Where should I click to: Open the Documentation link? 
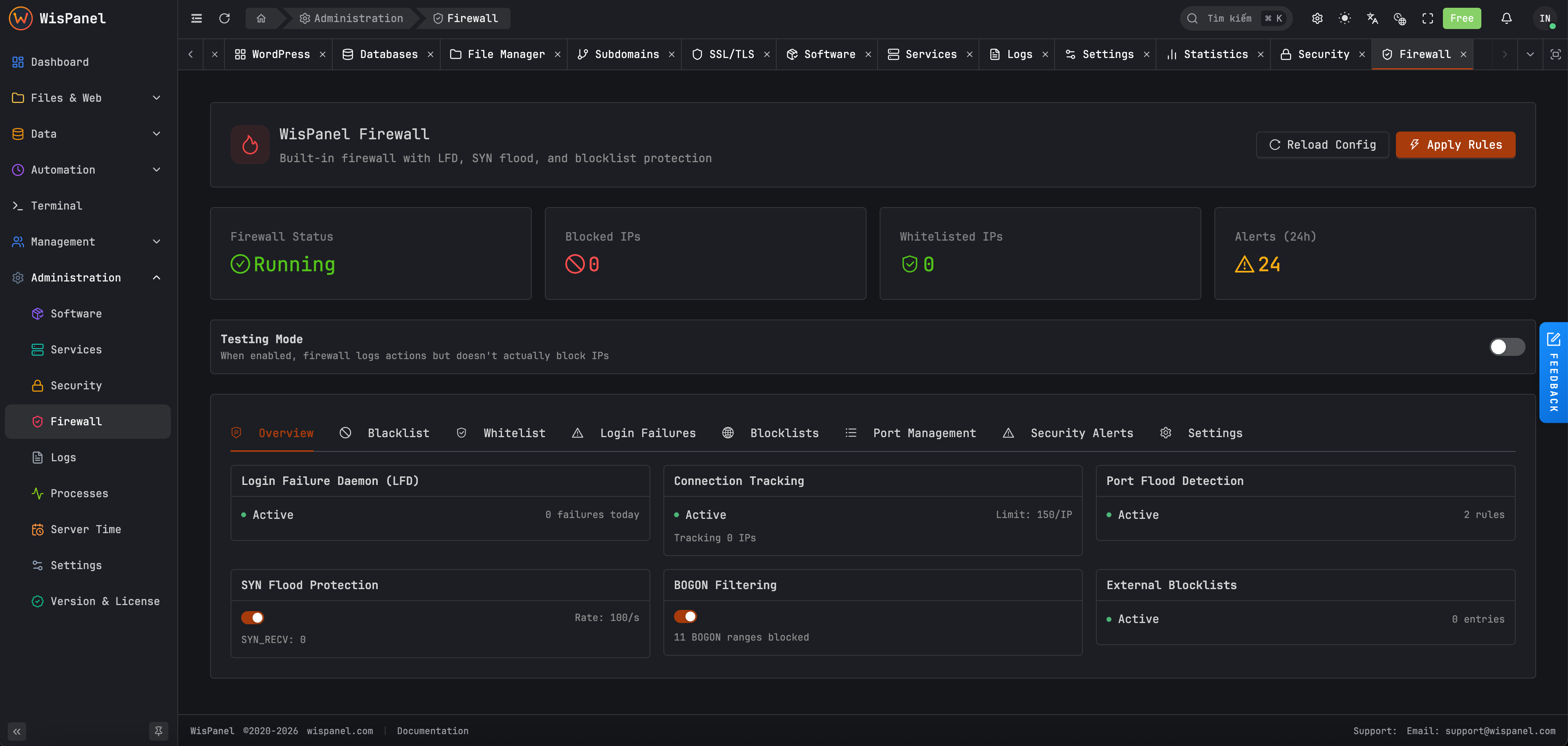pos(433,730)
